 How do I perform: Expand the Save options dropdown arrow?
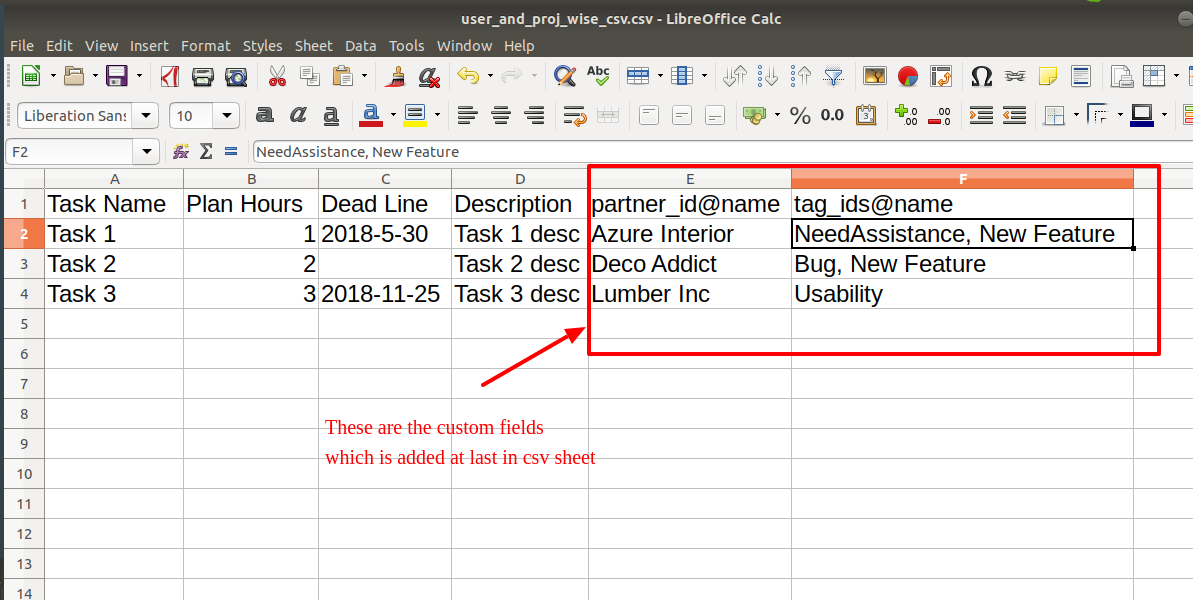pyautogui.click(x=138, y=75)
